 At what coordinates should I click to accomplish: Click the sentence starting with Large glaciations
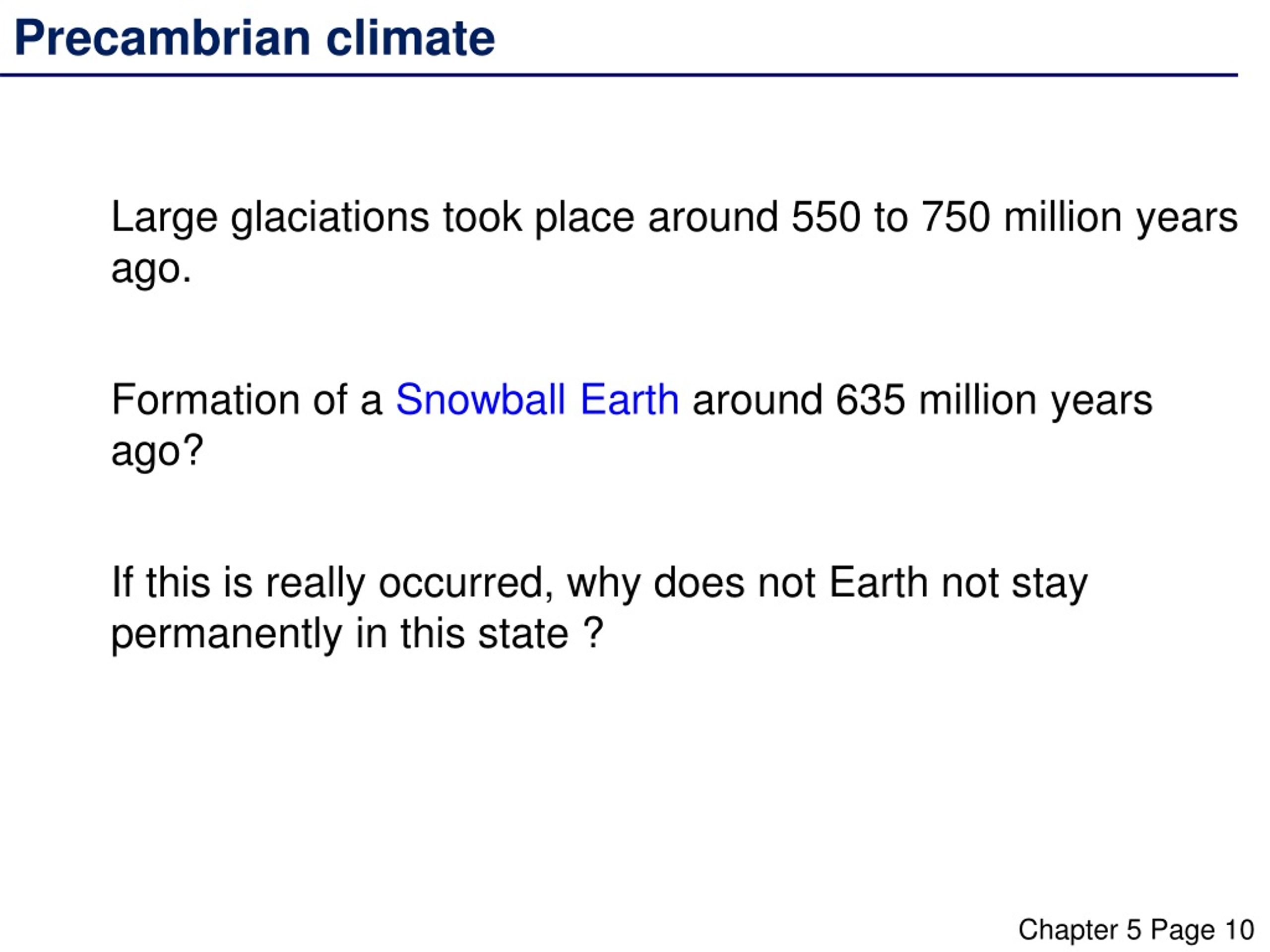pos(675,243)
